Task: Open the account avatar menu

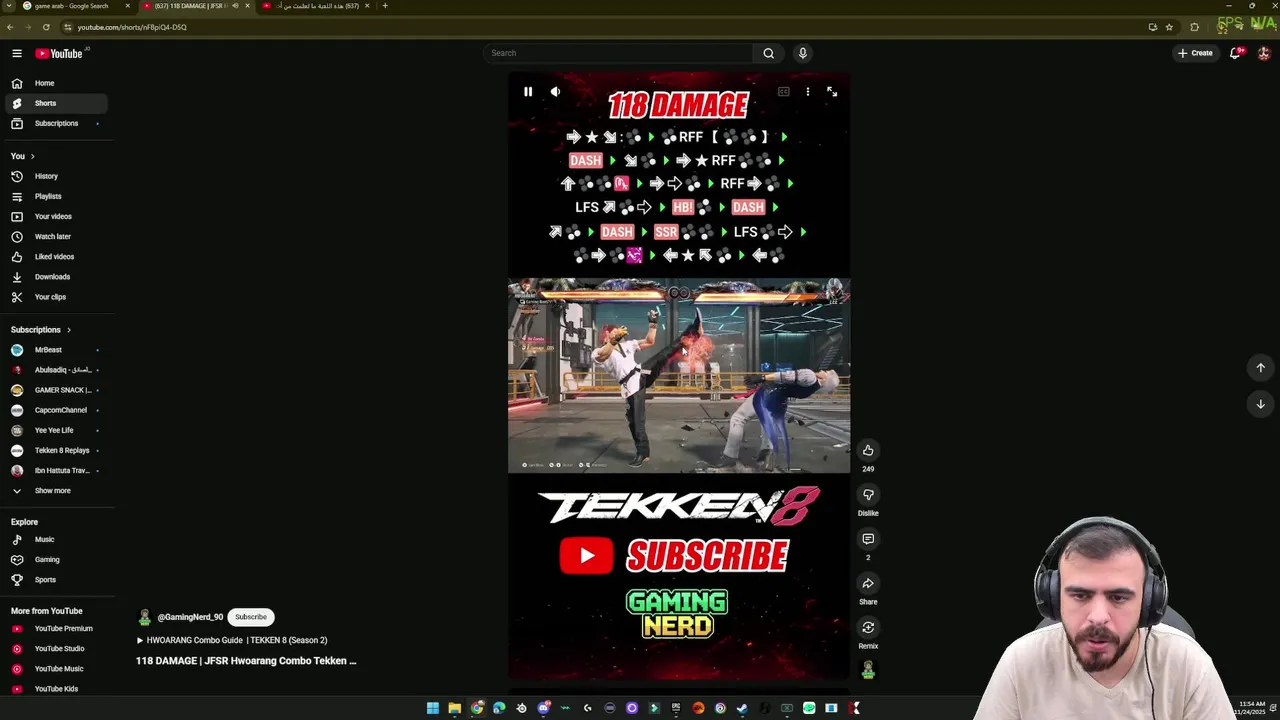Action: tap(1264, 53)
